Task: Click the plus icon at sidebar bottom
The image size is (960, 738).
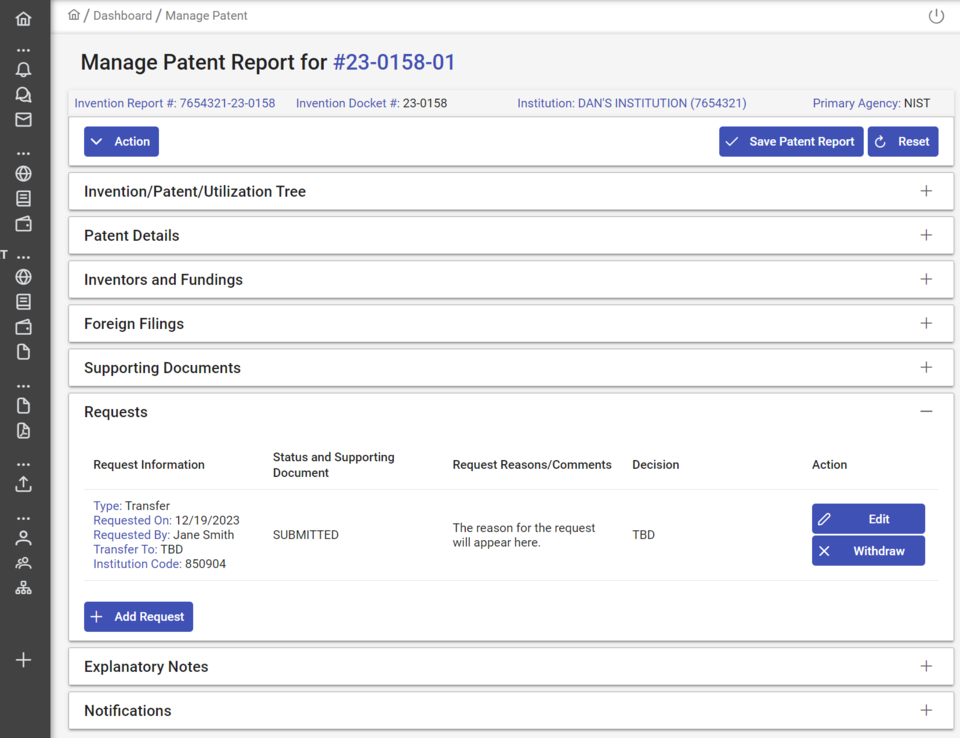Action: (23, 659)
